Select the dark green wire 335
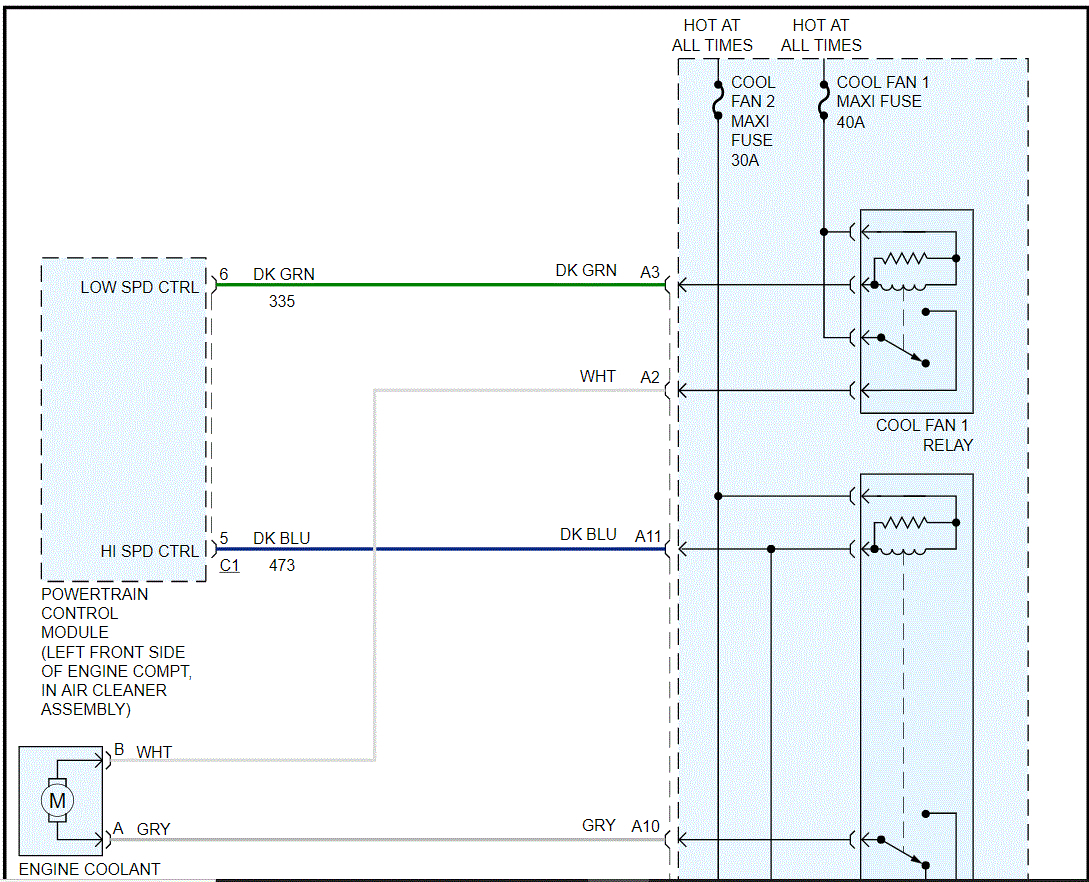 coord(441,285)
